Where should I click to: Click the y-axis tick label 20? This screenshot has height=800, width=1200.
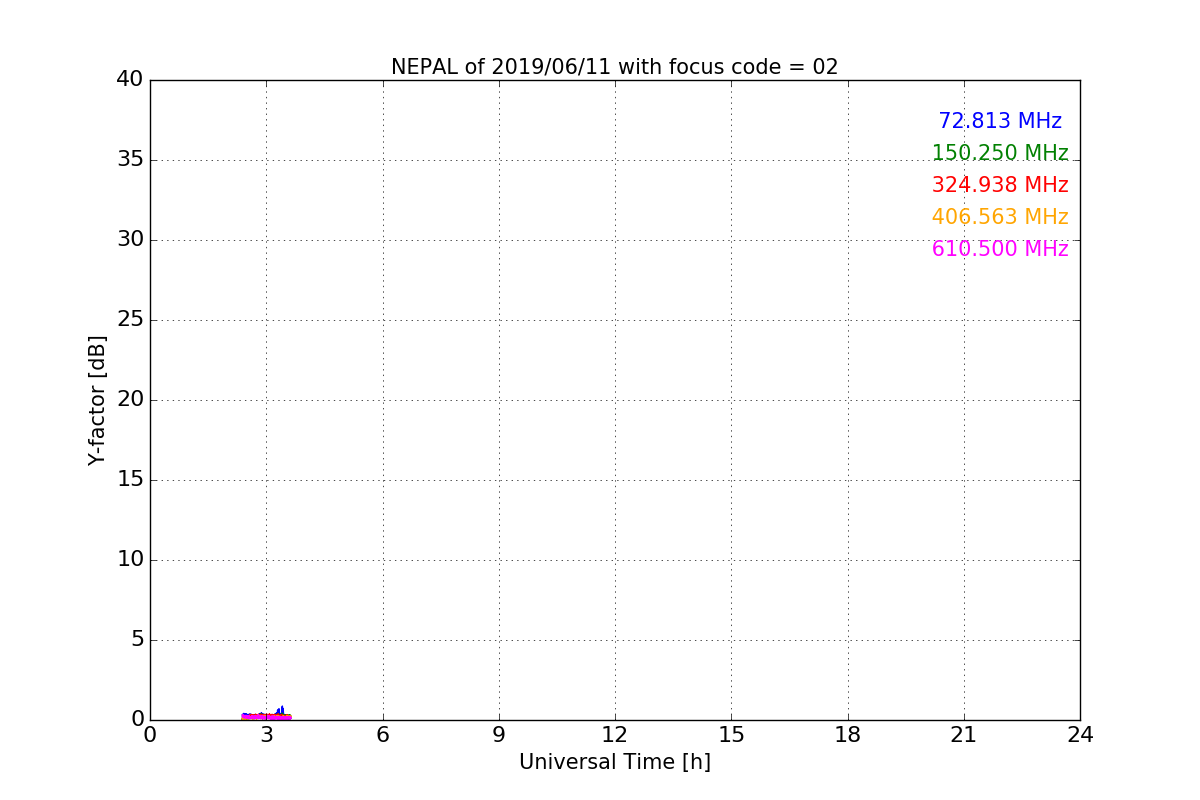130,399
